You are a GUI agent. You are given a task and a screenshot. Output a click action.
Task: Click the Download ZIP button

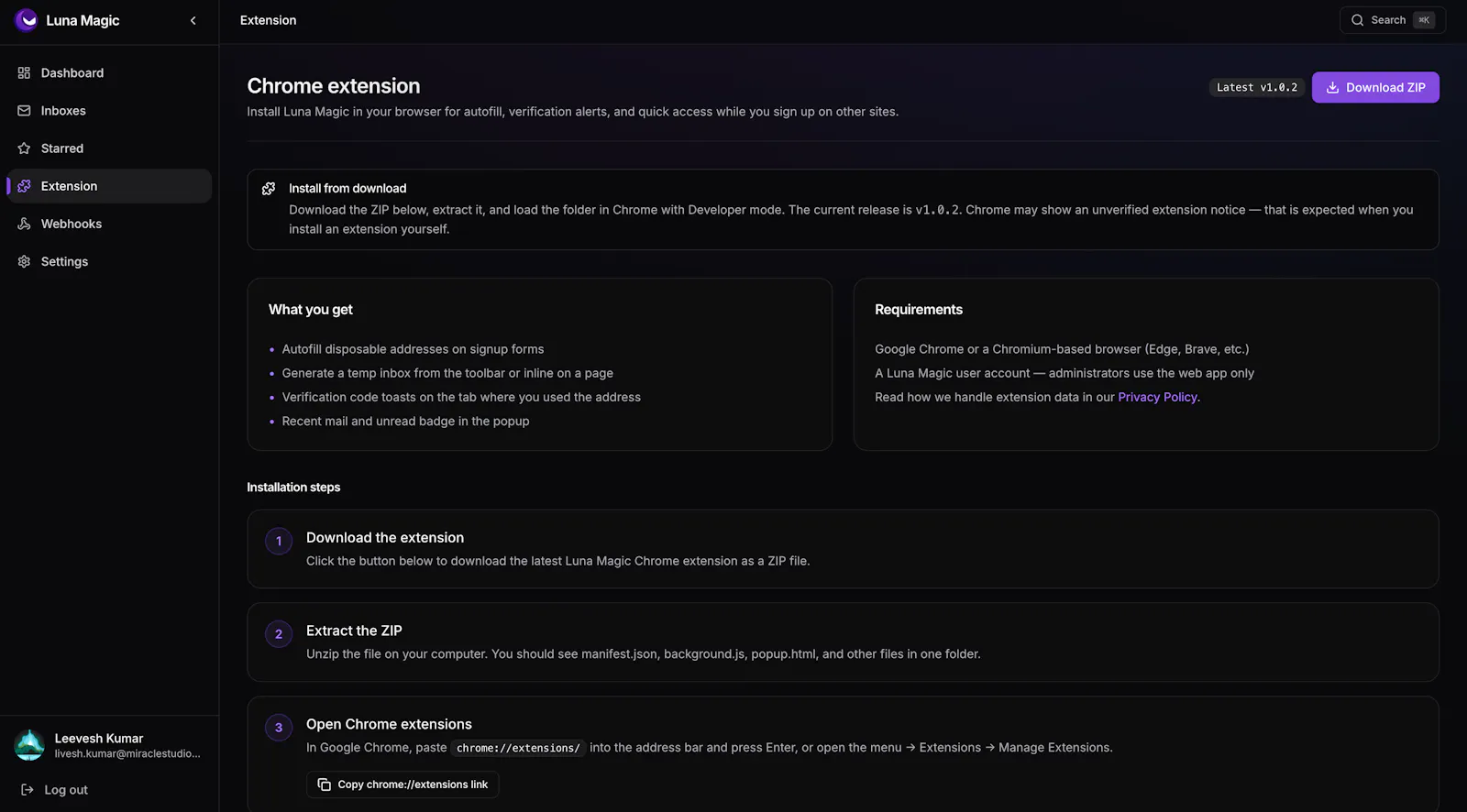click(1375, 87)
